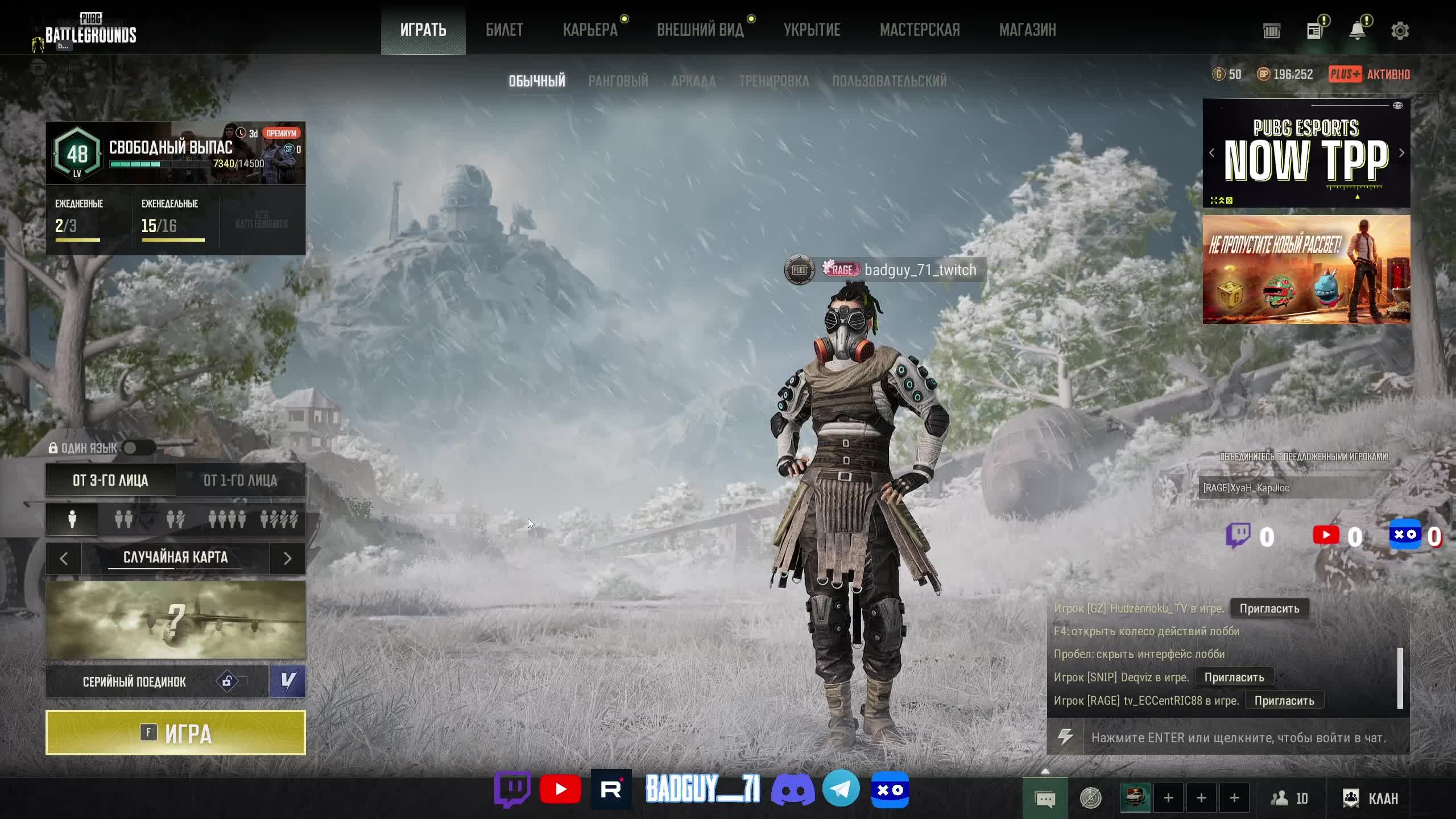Expand chat panel with small up arrow
Image resolution: width=1456 pixels, height=819 pixels.
1045,771
